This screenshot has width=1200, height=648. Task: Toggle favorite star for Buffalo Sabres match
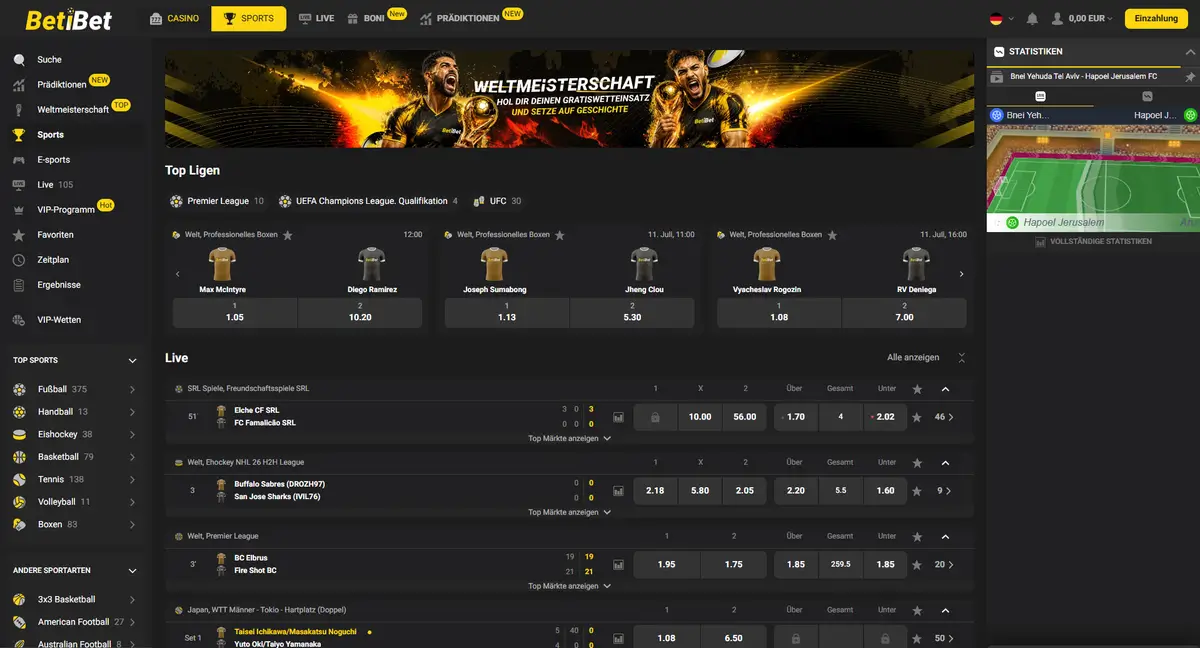(917, 491)
